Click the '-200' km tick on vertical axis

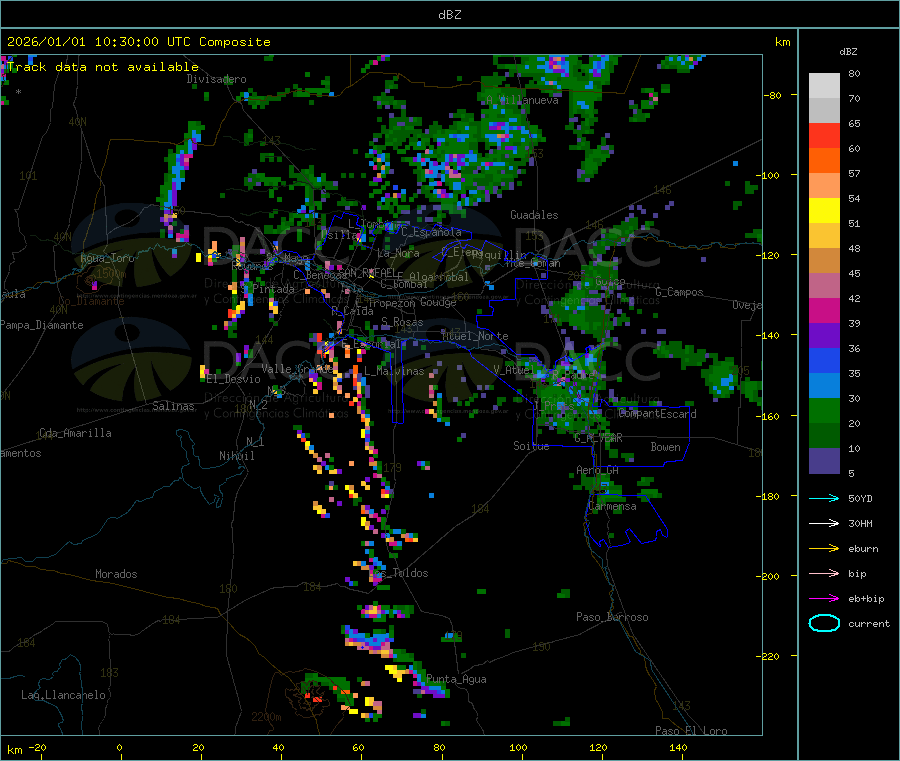[x=767, y=576]
